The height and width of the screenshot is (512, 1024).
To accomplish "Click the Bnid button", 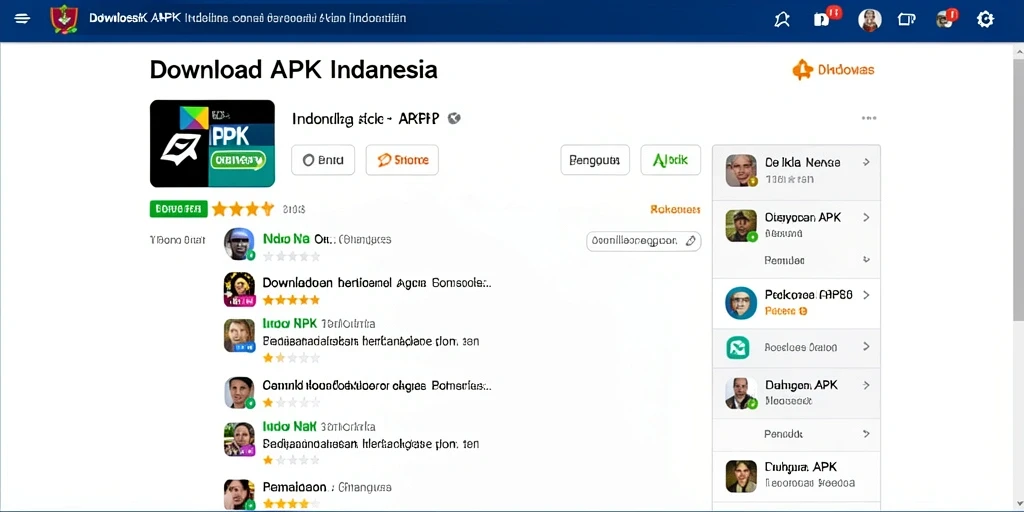I will tap(323, 160).
